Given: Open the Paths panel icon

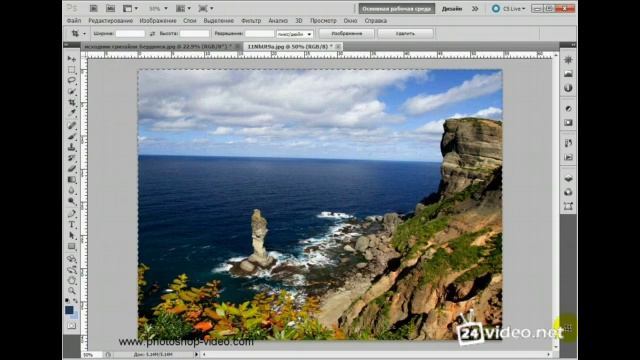Looking at the screenshot, I should pyautogui.click(x=568, y=206).
